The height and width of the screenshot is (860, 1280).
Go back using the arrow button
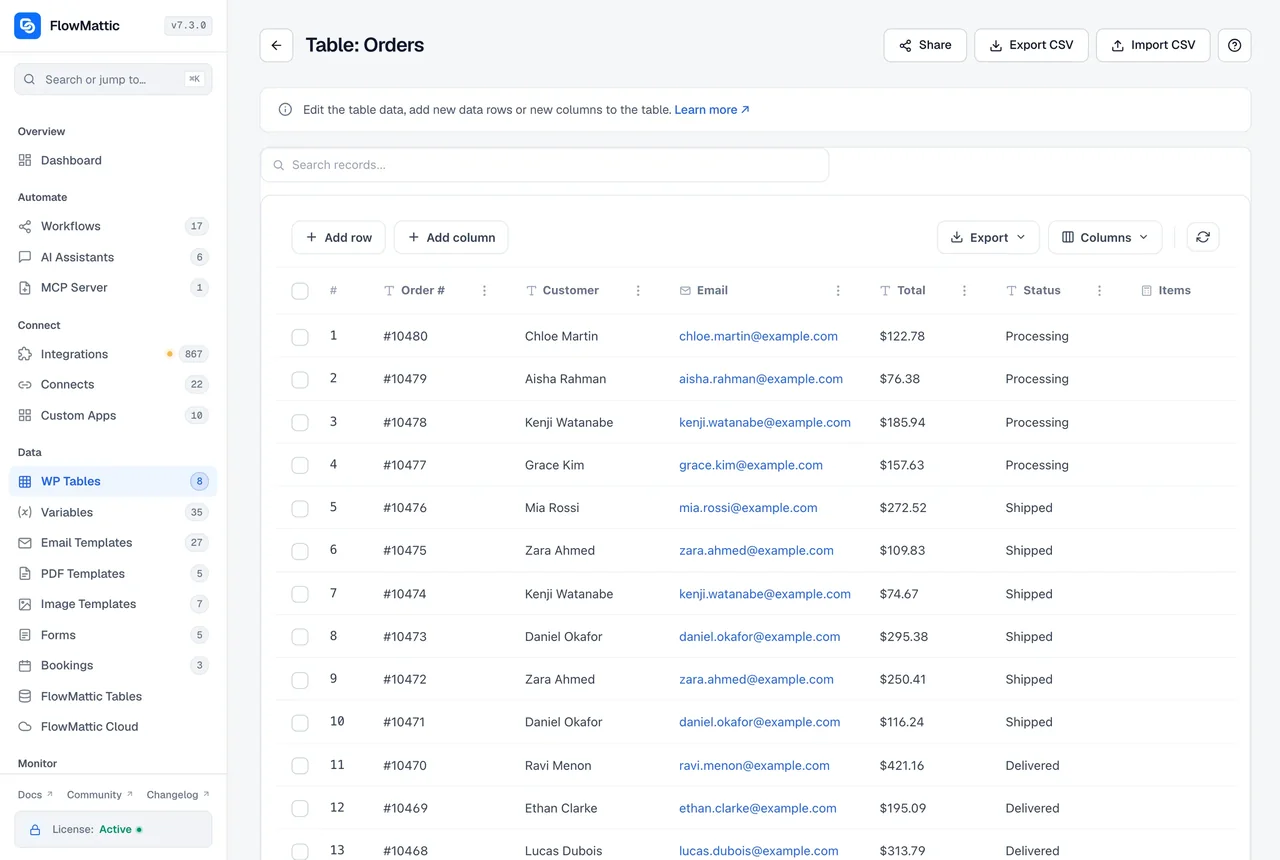[276, 45]
